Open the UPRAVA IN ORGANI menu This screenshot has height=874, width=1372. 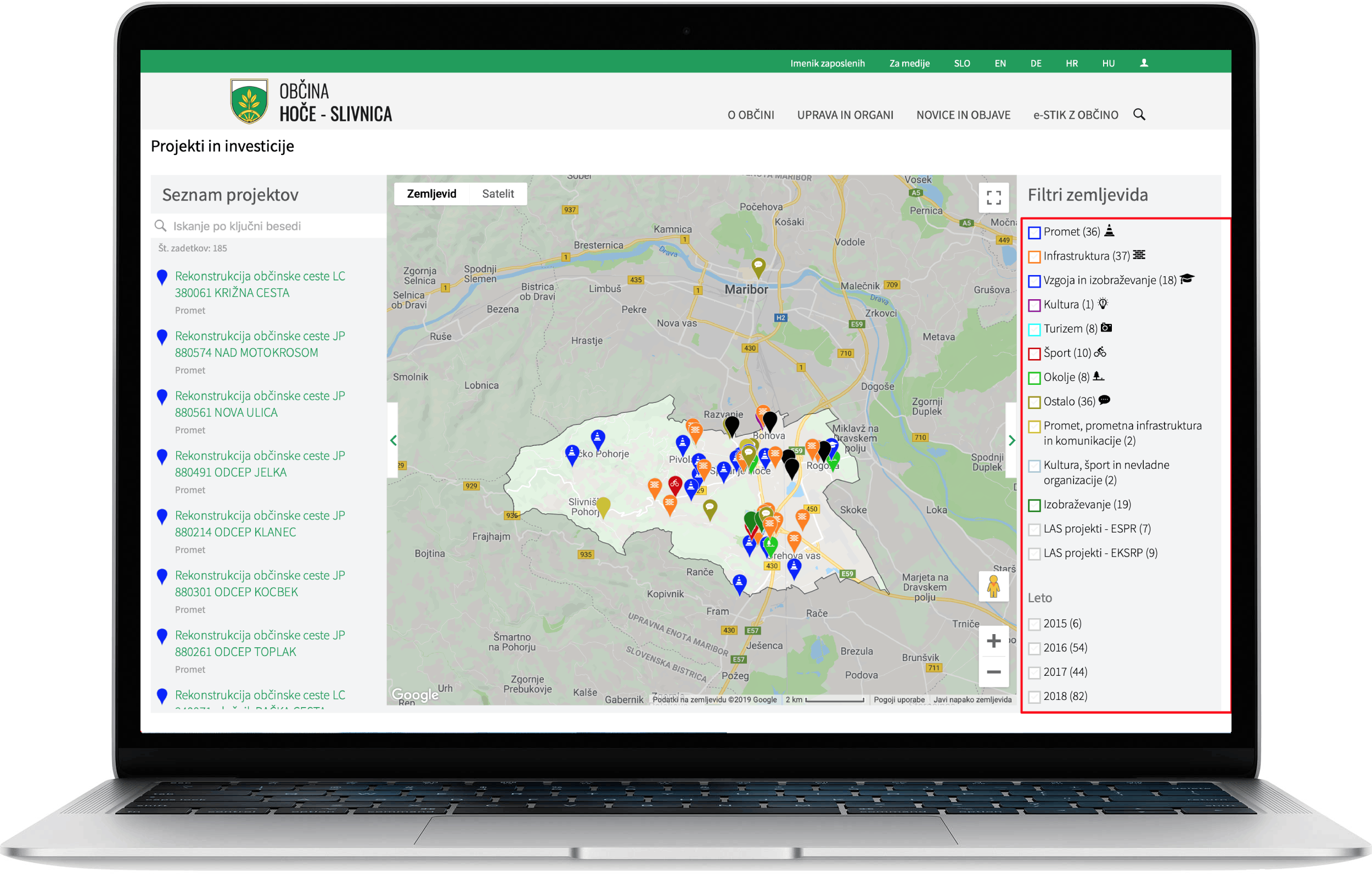click(x=845, y=115)
